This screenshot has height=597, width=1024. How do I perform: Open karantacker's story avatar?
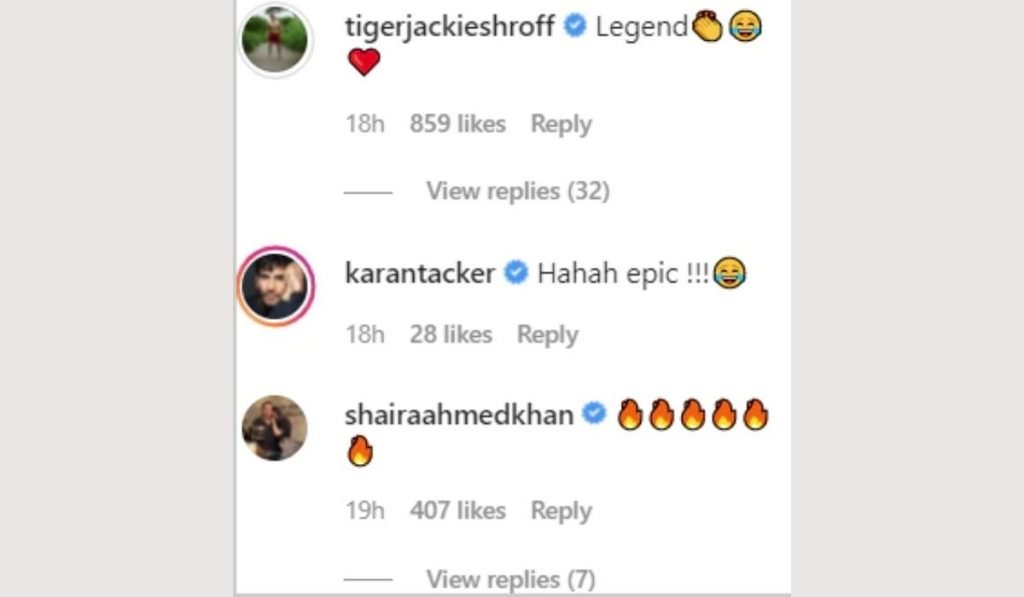click(275, 285)
